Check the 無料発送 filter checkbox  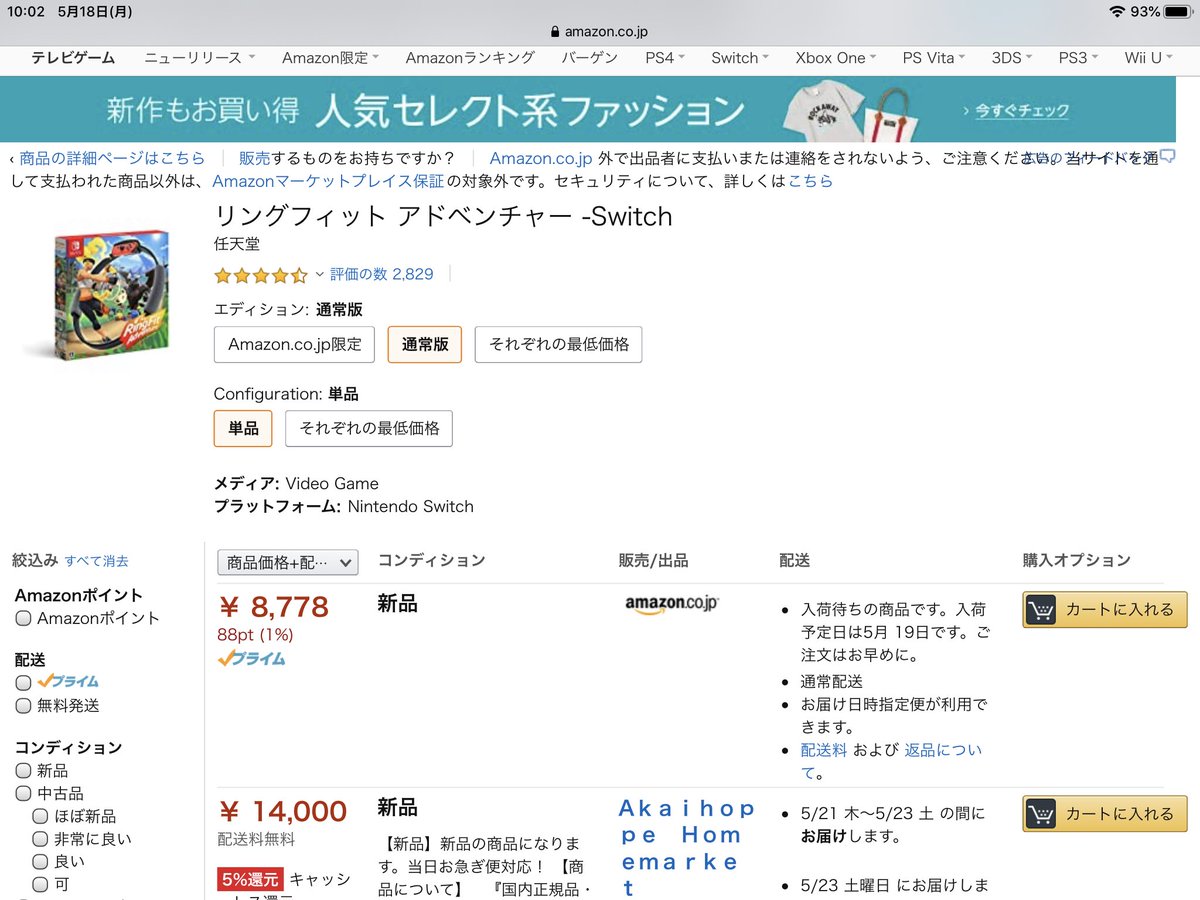pos(24,706)
